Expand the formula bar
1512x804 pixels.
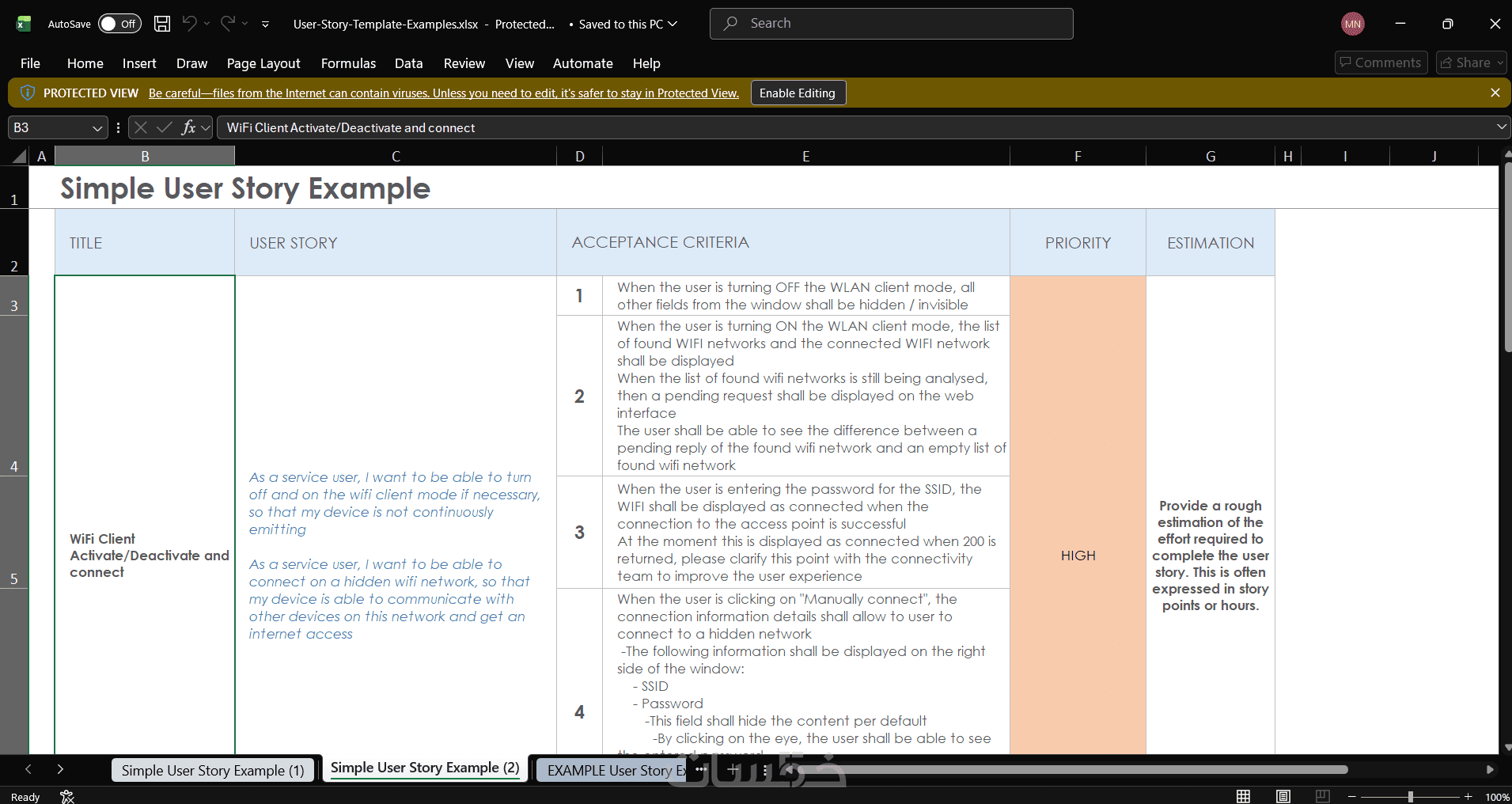(1501, 127)
